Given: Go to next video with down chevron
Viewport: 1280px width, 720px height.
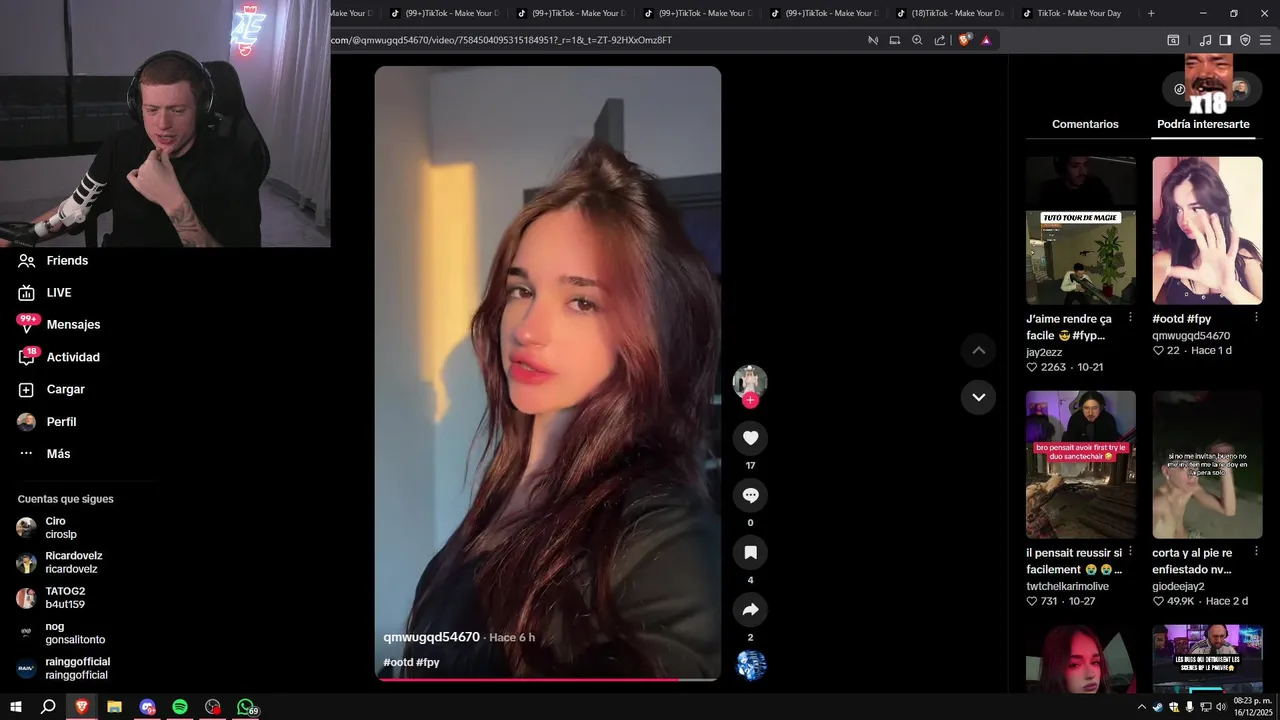Looking at the screenshot, I should [979, 397].
